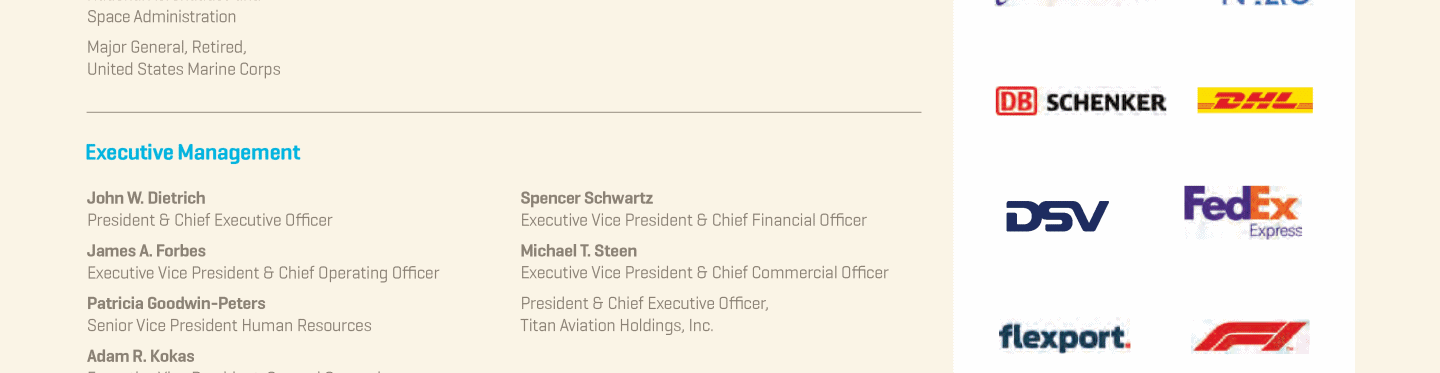The height and width of the screenshot is (373, 1440).
Task: Select the name John W. Dietrich
Action: pyautogui.click(x=146, y=198)
